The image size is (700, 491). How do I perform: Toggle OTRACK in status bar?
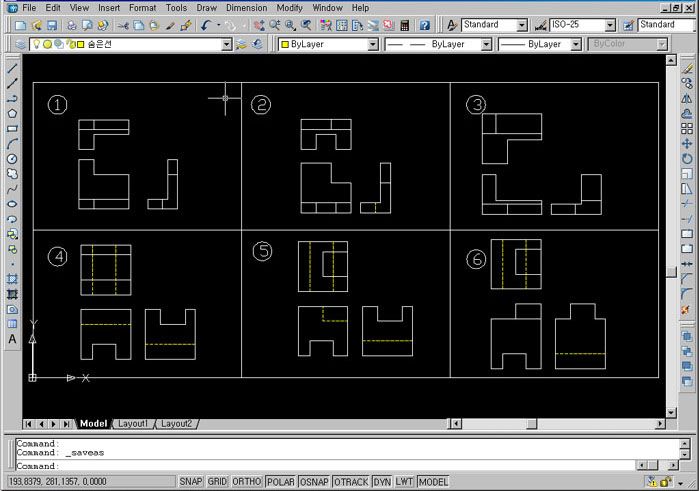coord(351,482)
